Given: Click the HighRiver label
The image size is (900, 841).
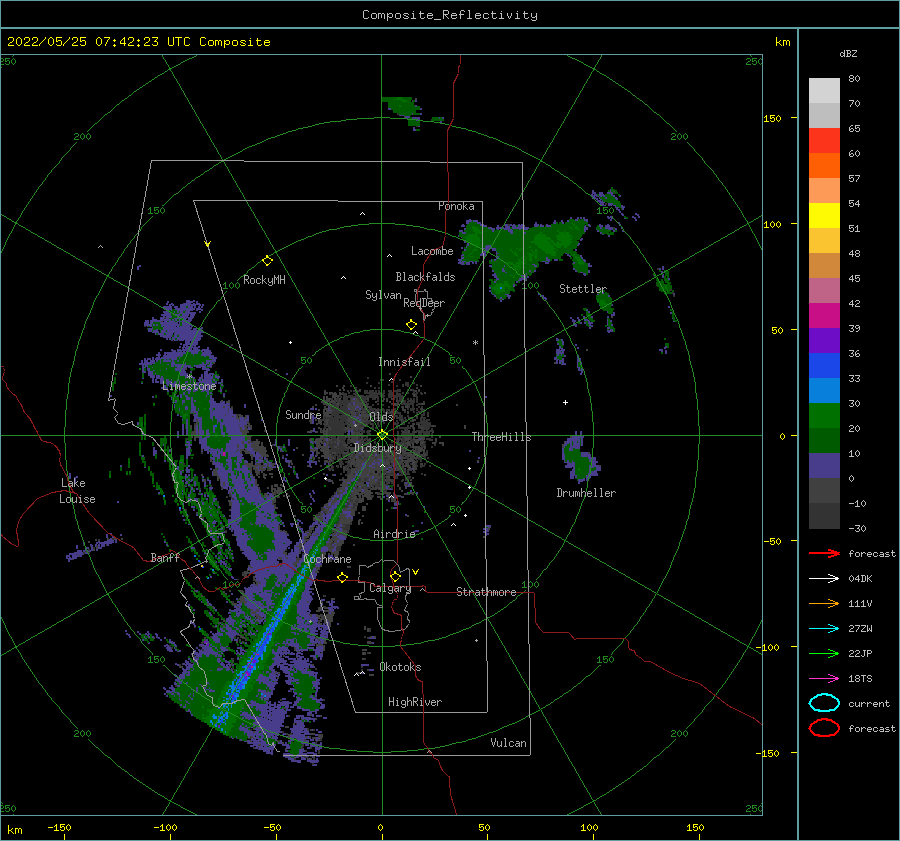Looking at the screenshot, I should click(x=415, y=702).
